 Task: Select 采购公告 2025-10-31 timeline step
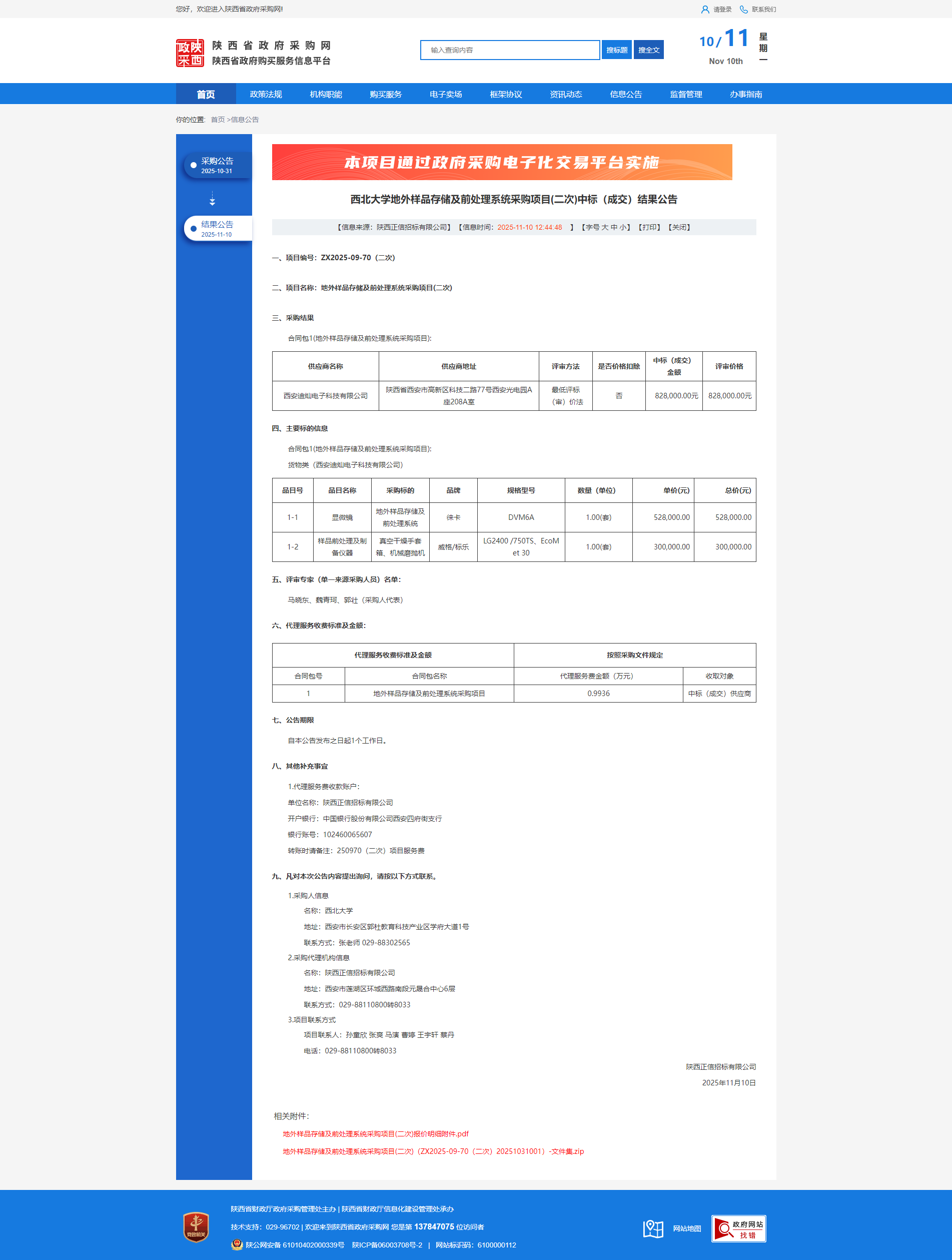[217, 166]
